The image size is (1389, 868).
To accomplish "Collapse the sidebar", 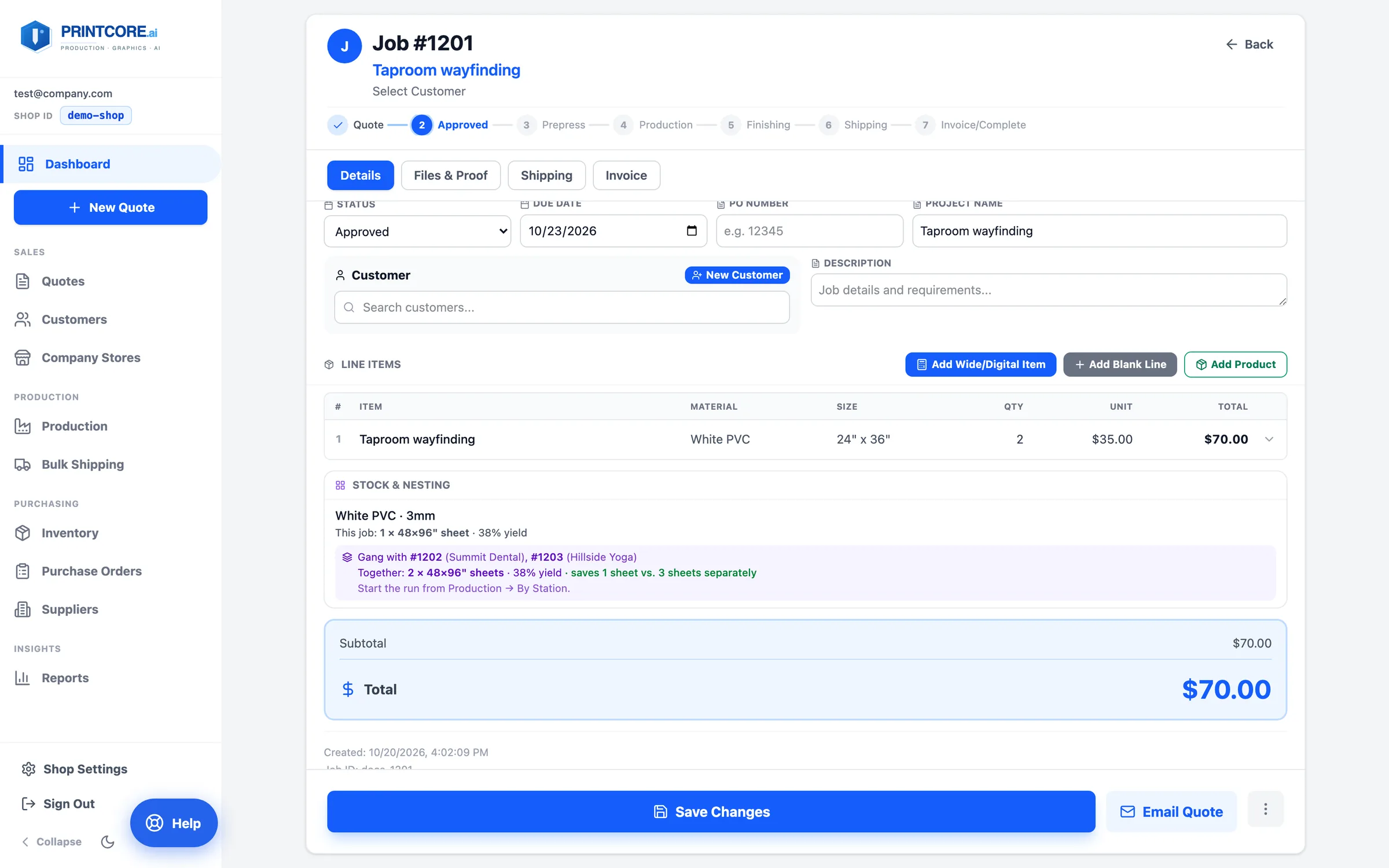I will point(52,842).
